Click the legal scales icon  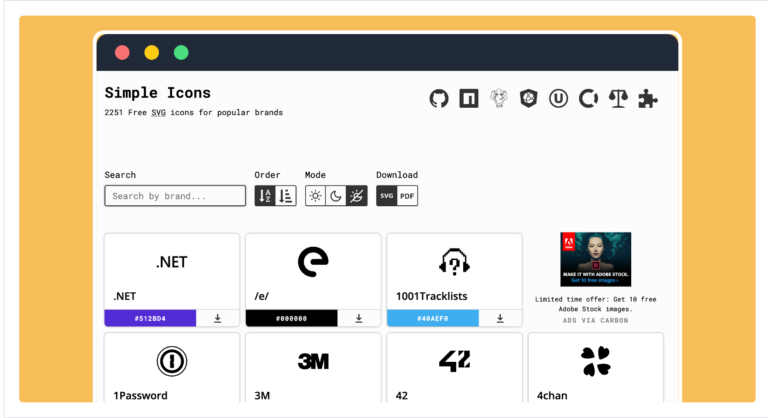(x=618, y=98)
